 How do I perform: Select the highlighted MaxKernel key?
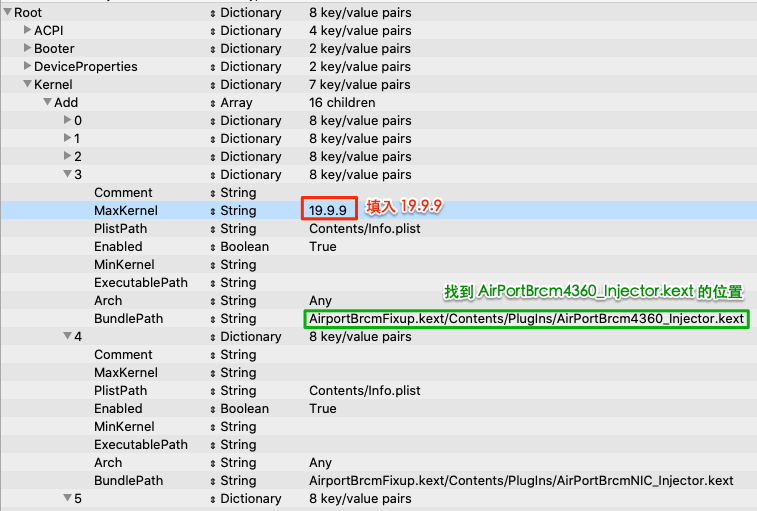(126, 211)
